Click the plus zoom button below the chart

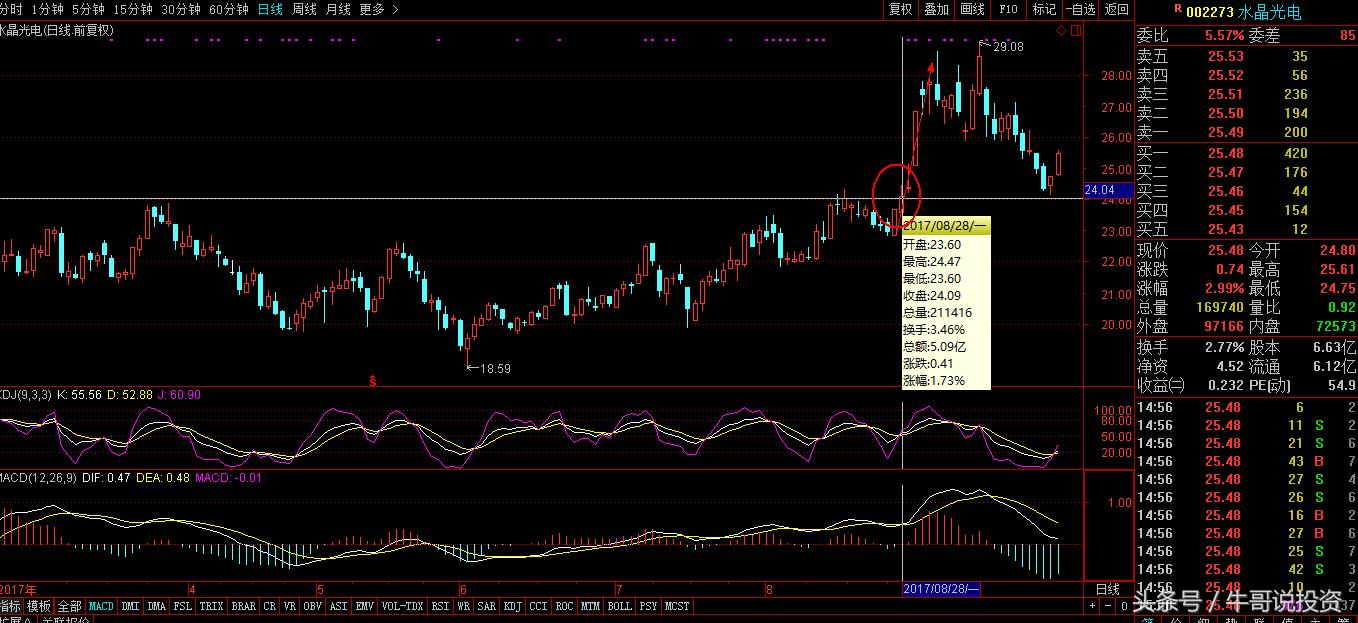coord(1092,606)
